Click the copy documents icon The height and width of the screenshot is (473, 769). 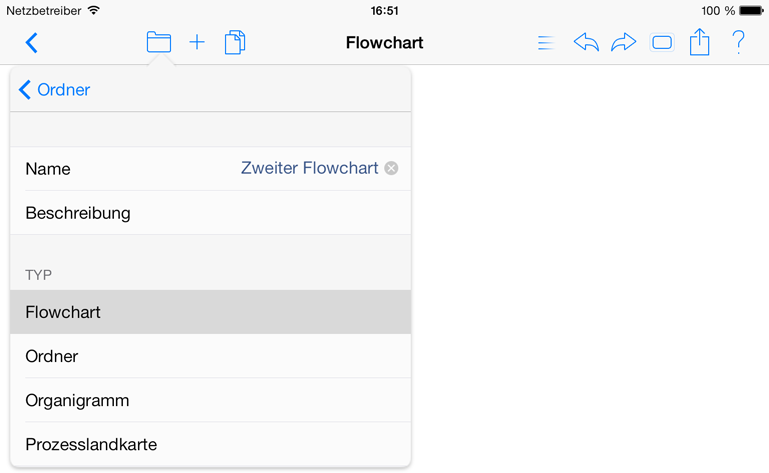(x=235, y=42)
